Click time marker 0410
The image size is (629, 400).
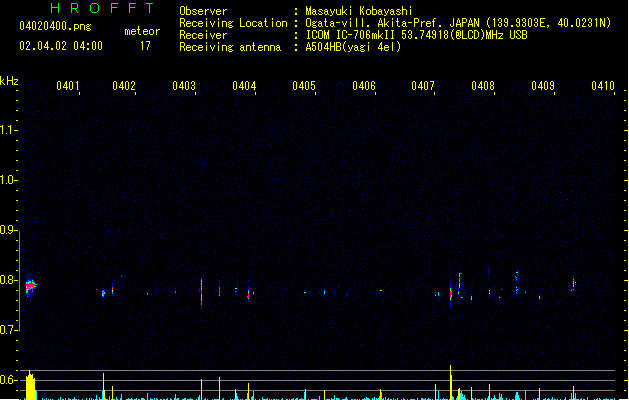[603, 86]
